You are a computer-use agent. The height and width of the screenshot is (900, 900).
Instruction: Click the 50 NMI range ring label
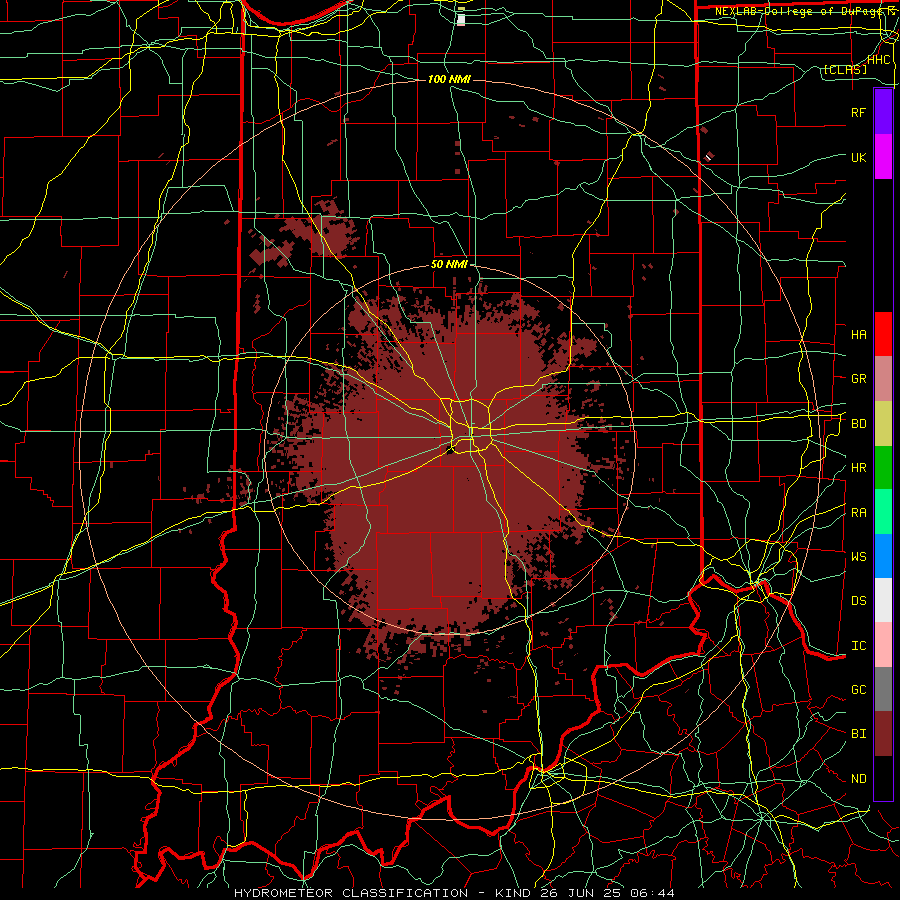[x=449, y=265]
